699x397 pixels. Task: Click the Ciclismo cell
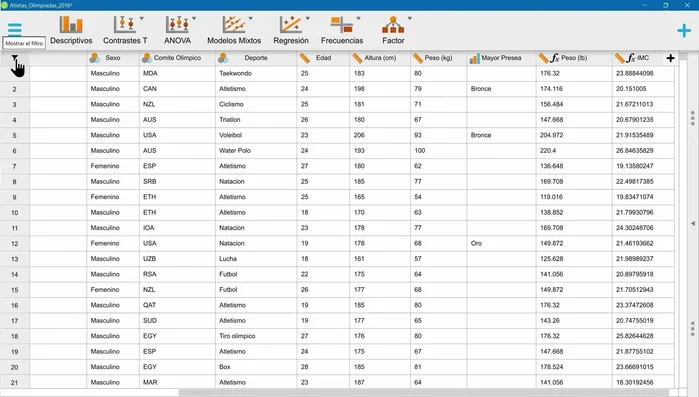coord(256,104)
